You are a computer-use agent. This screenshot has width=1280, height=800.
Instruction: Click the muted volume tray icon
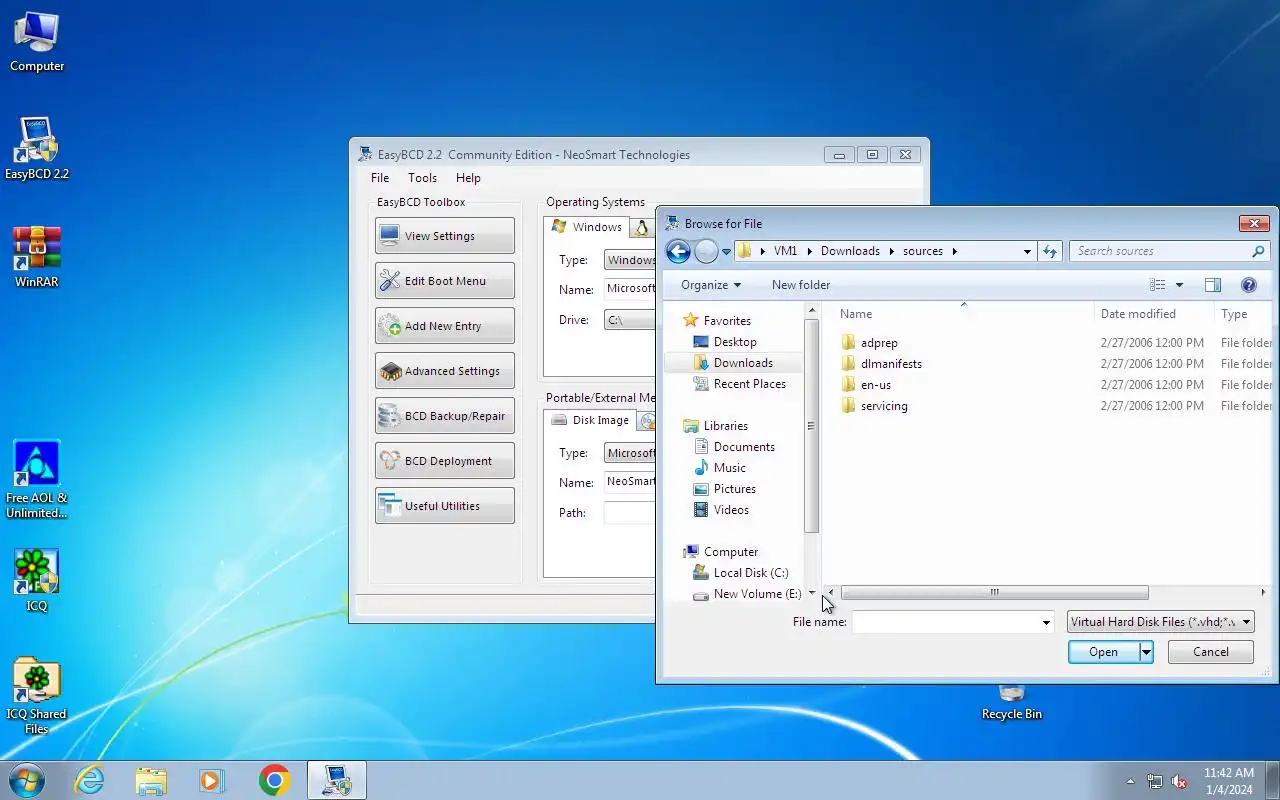point(1179,781)
